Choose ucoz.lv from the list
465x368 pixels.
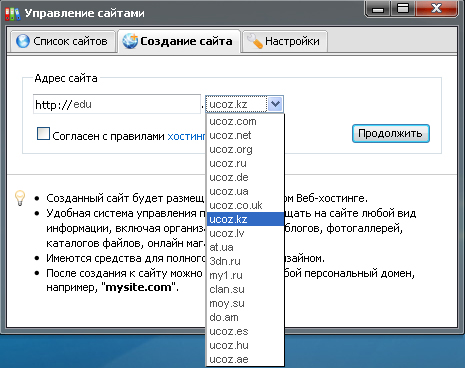pyautogui.click(x=245, y=233)
